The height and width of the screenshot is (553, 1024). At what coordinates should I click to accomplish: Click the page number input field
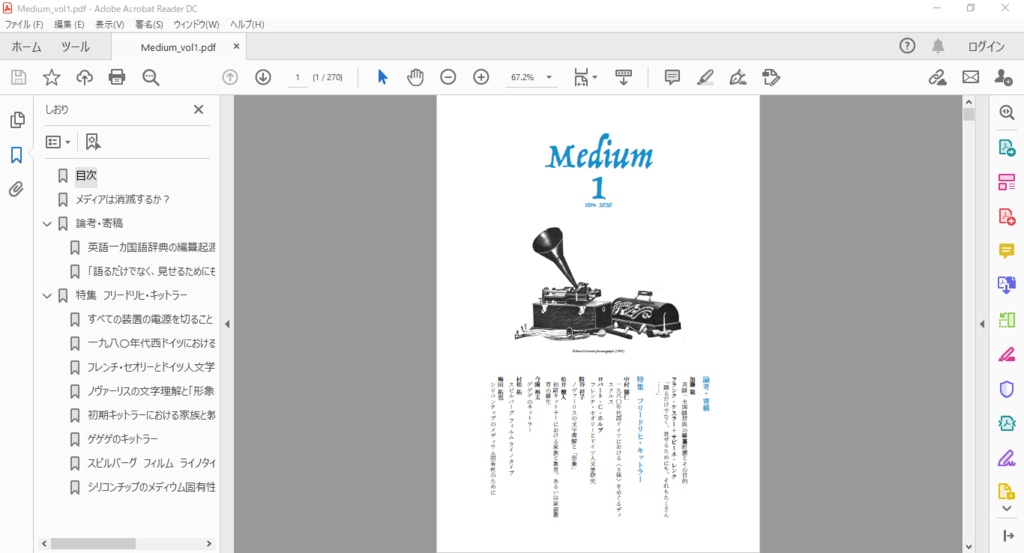297,77
